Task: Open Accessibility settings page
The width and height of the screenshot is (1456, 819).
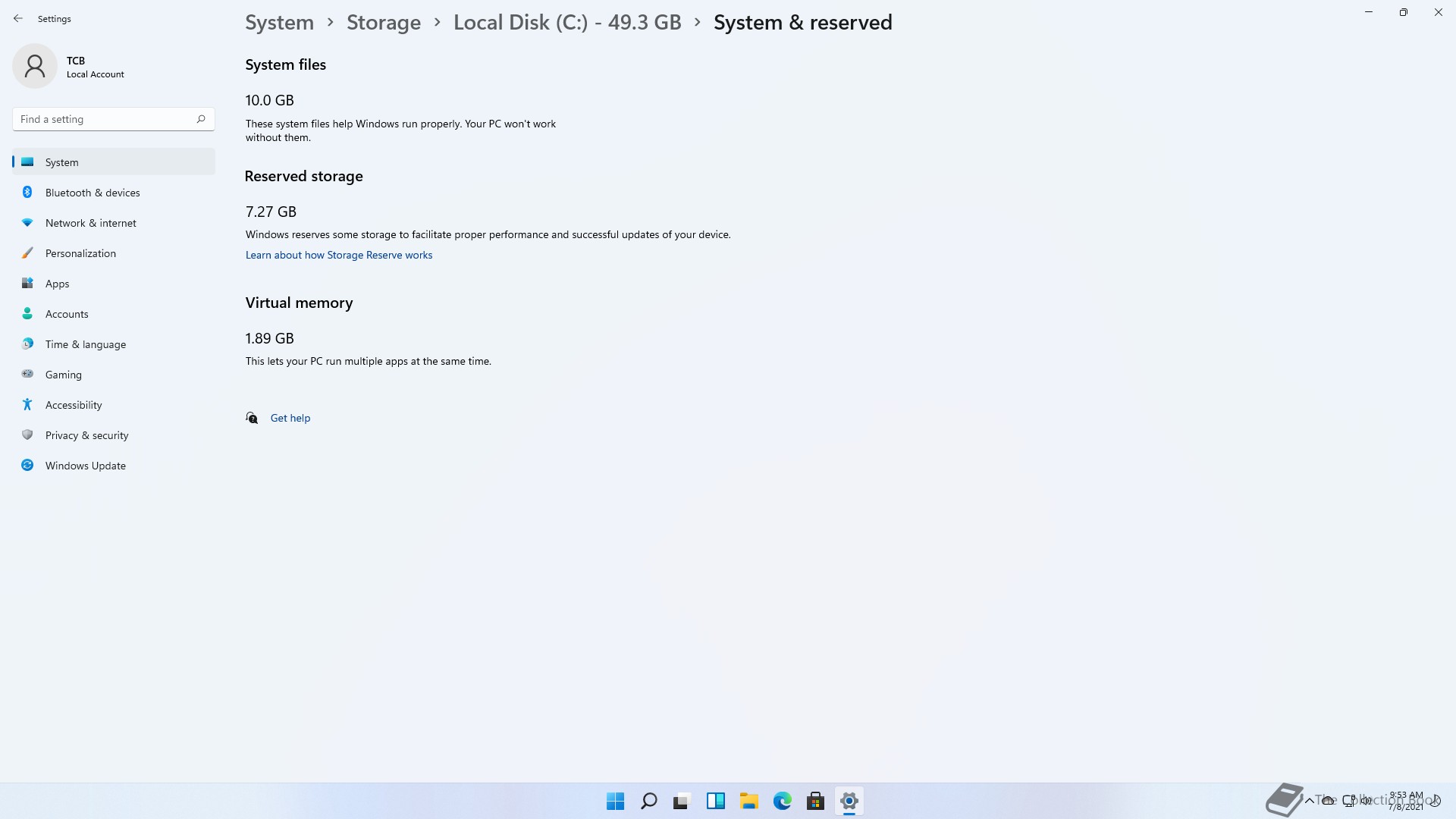Action: pos(114,405)
